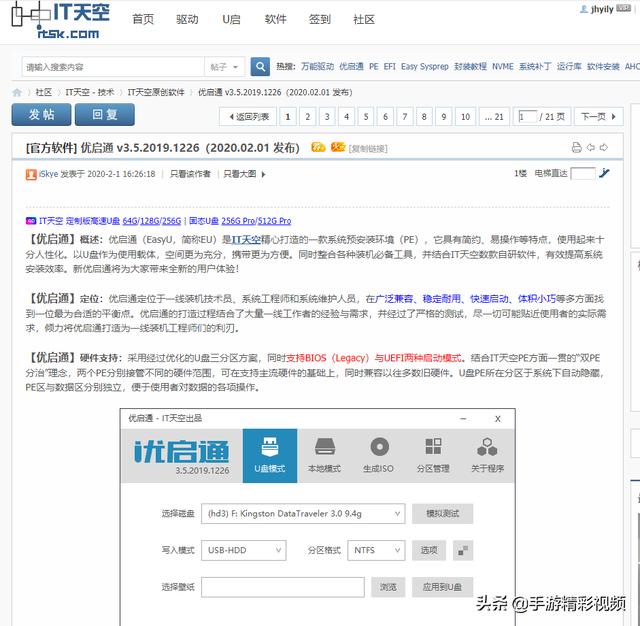Image resolution: width=640 pixels, height=626 pixels.
Task: Click 只看该作者 link
Action: coord(190,174)
